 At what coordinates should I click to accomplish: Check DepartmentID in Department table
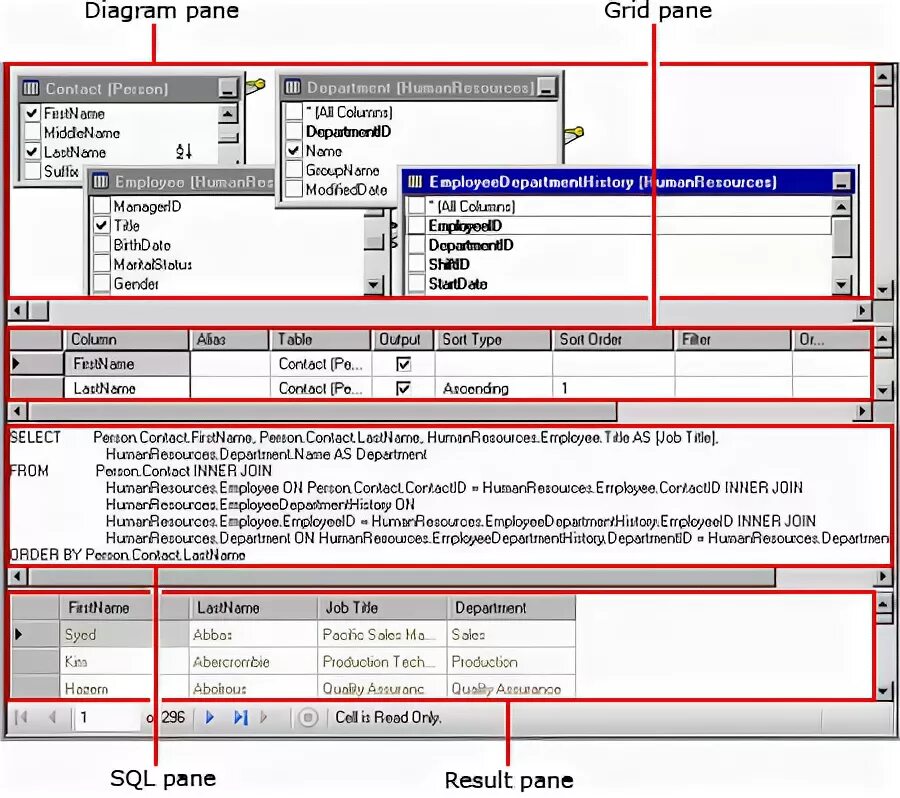point(294,131)
